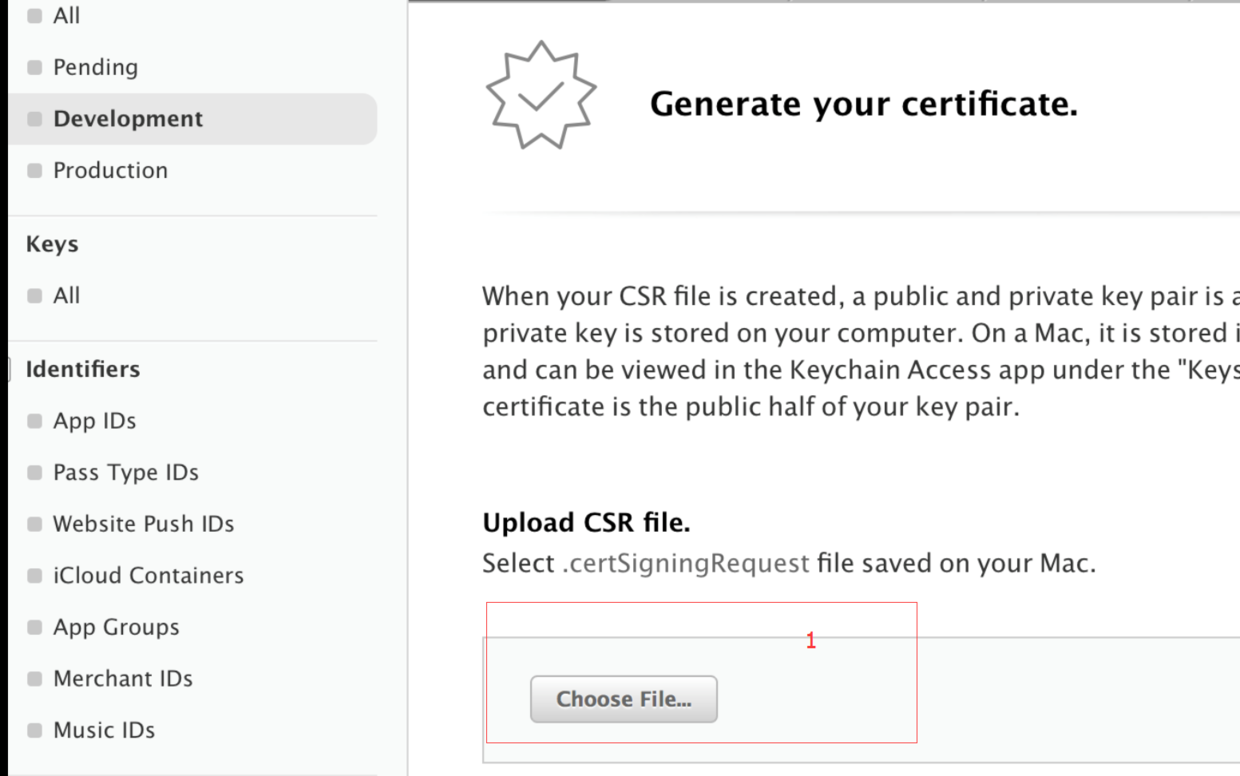Click the square bullet beside Development
1240x776 pixels.
pyautogui.click(x=35, y=119)
